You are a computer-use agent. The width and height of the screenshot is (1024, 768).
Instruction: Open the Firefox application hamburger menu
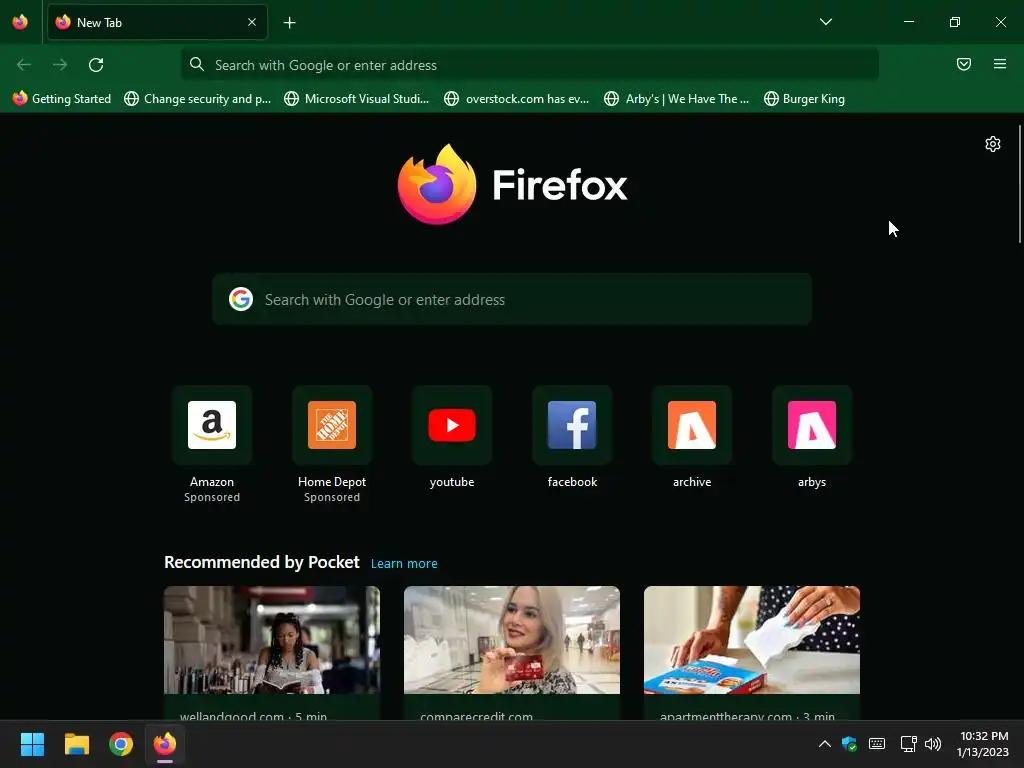pyautogui.click(x=999, y=64)
